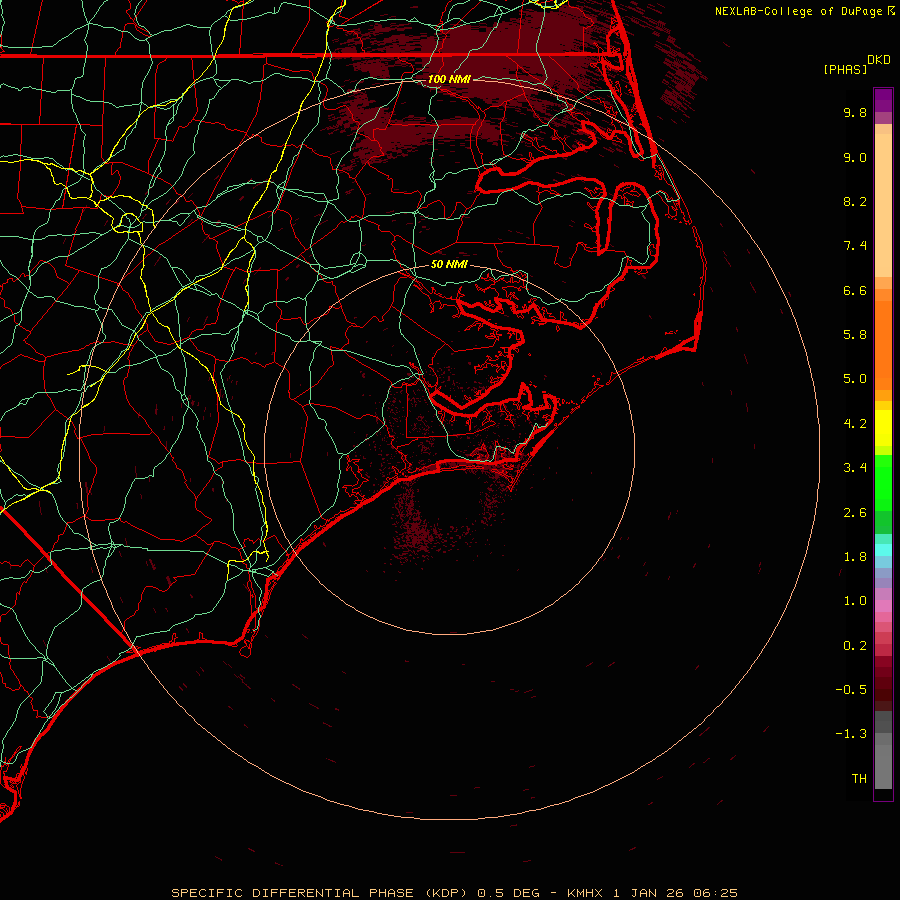The width and height of the screenshot is (900, 900).
Task: Click the -0.5 legend value
Action: [851, 690]
